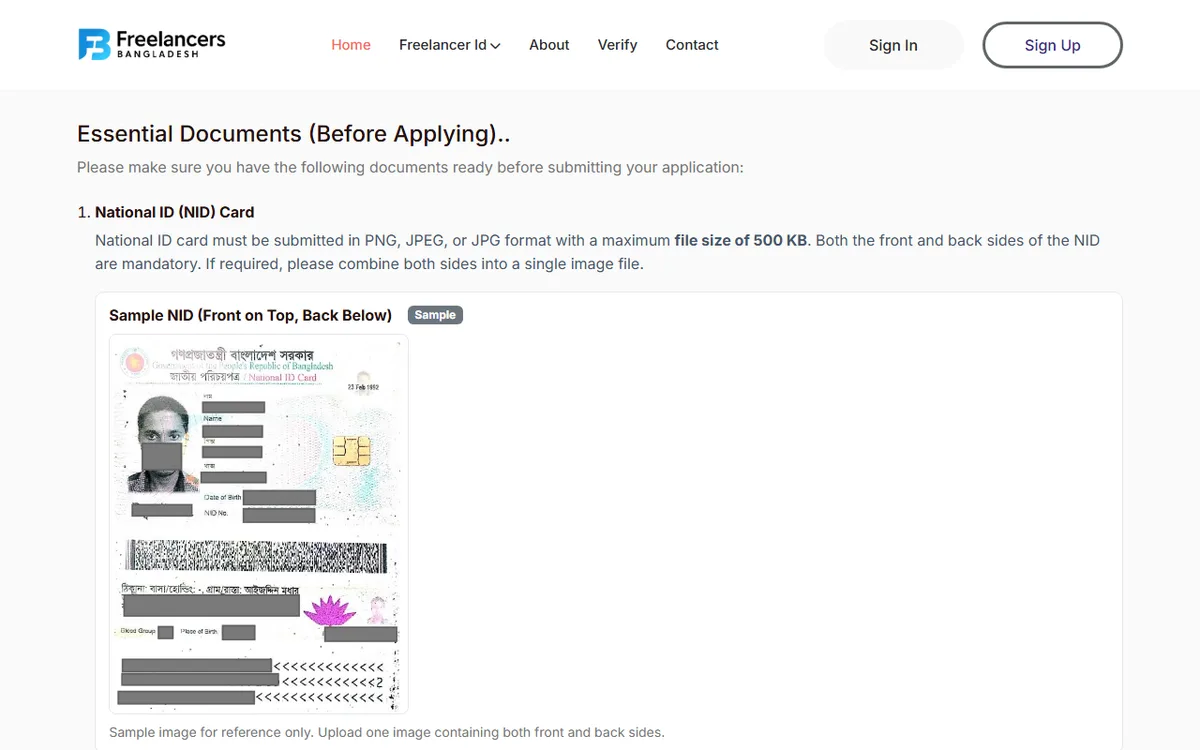The width and height of the screenshot is (1200, 750).
Task: Go to the About page
Action: (549, 45)
